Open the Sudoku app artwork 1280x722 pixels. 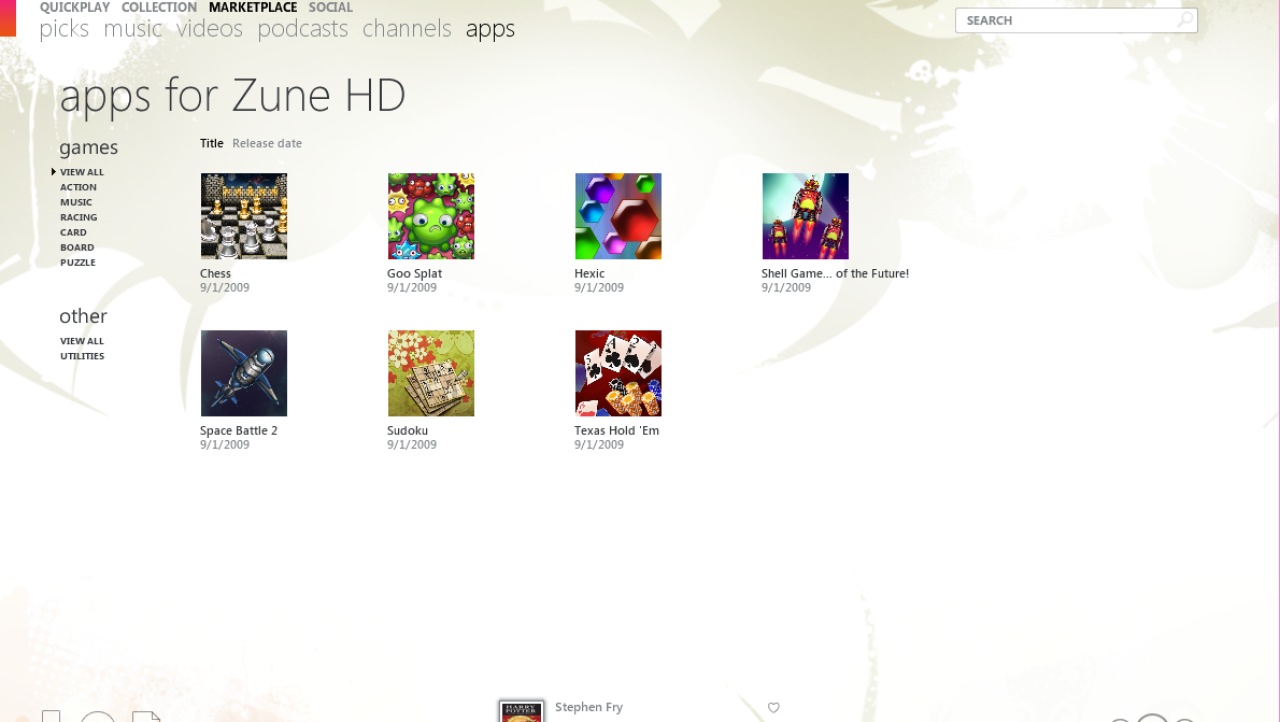431,373
